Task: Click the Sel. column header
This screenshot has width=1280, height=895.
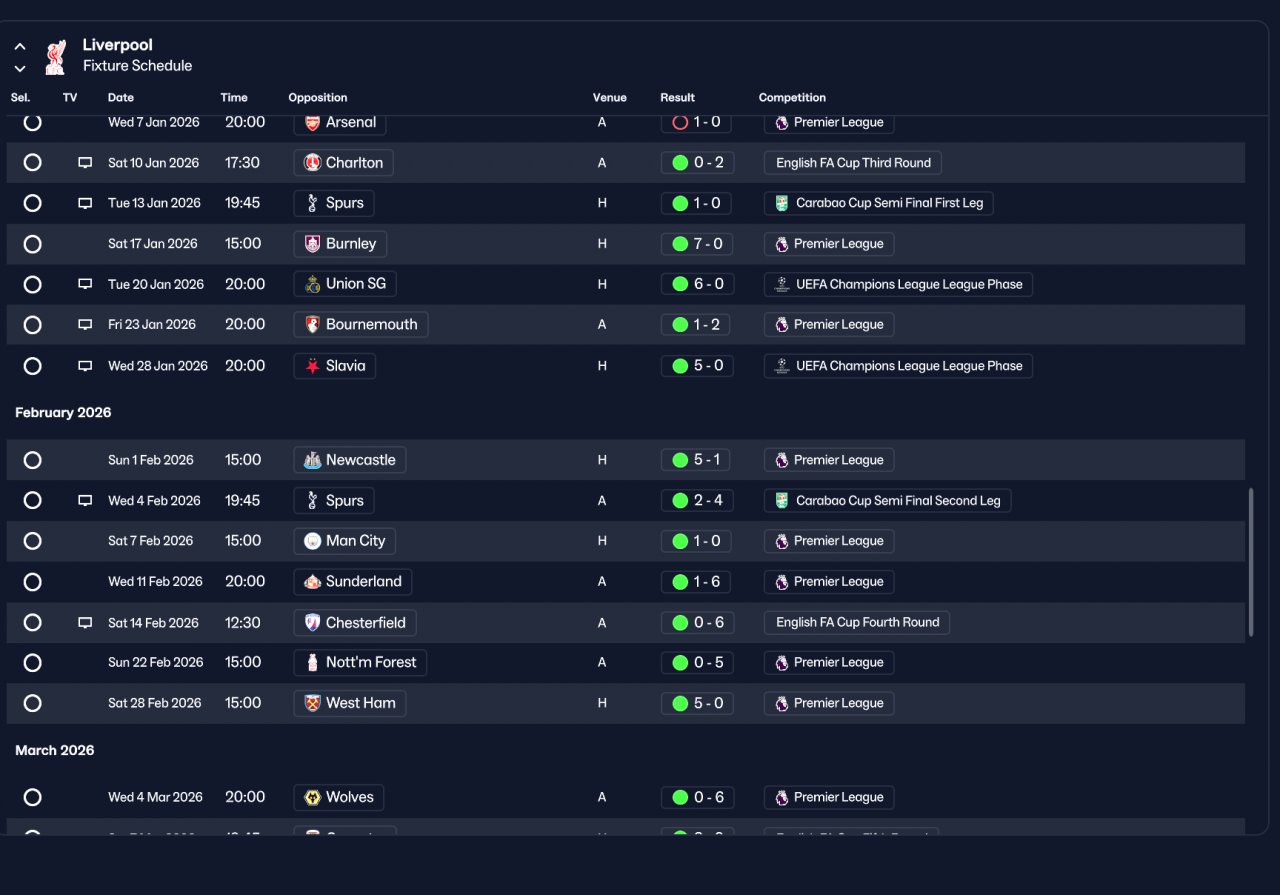Action: 21,98
